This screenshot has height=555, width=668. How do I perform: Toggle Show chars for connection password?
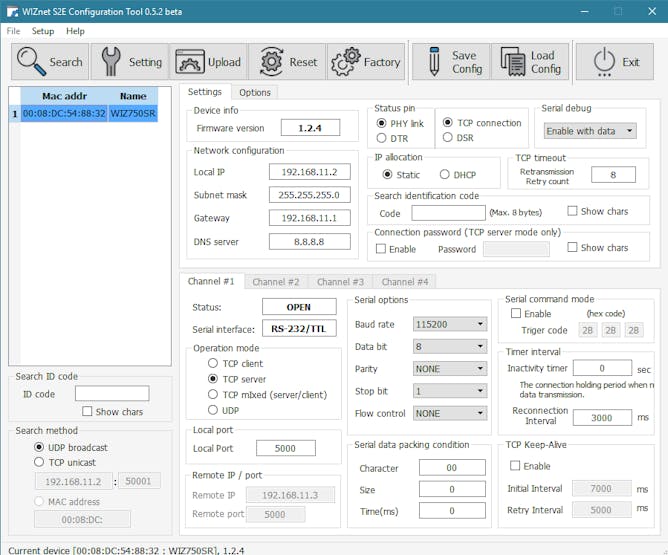pyautogui.click(x=572, y=247)
